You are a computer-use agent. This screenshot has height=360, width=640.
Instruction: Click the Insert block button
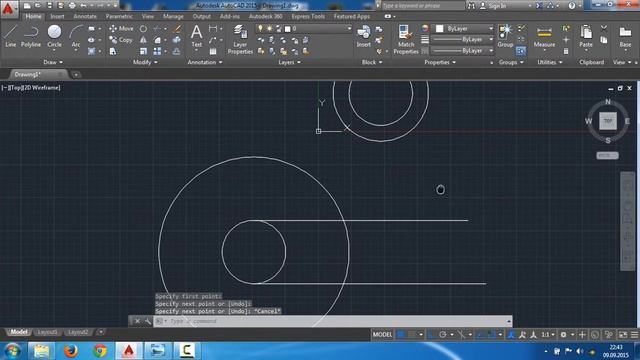click(x=363, y=36)
